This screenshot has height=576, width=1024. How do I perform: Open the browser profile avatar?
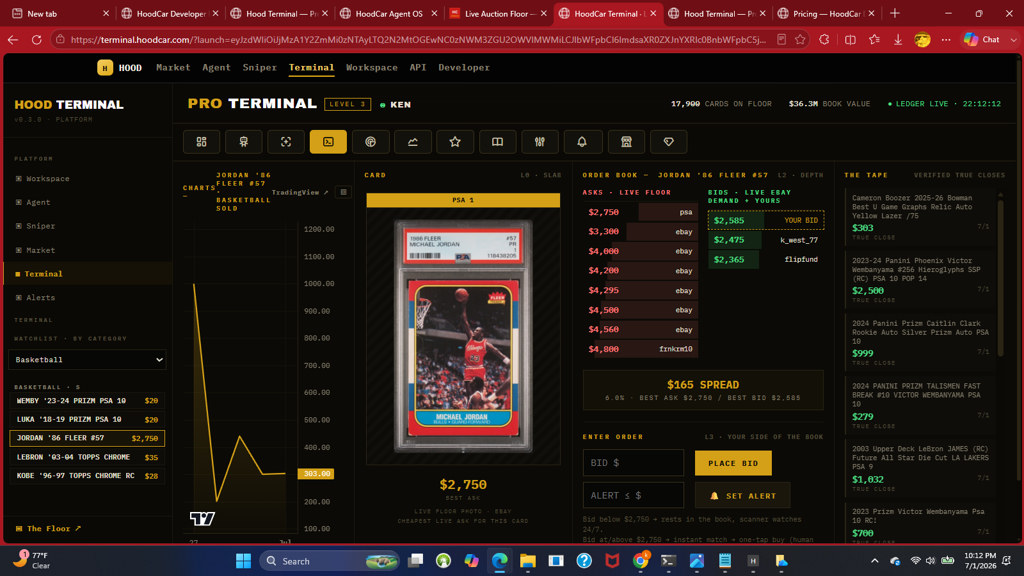[922, 40]
